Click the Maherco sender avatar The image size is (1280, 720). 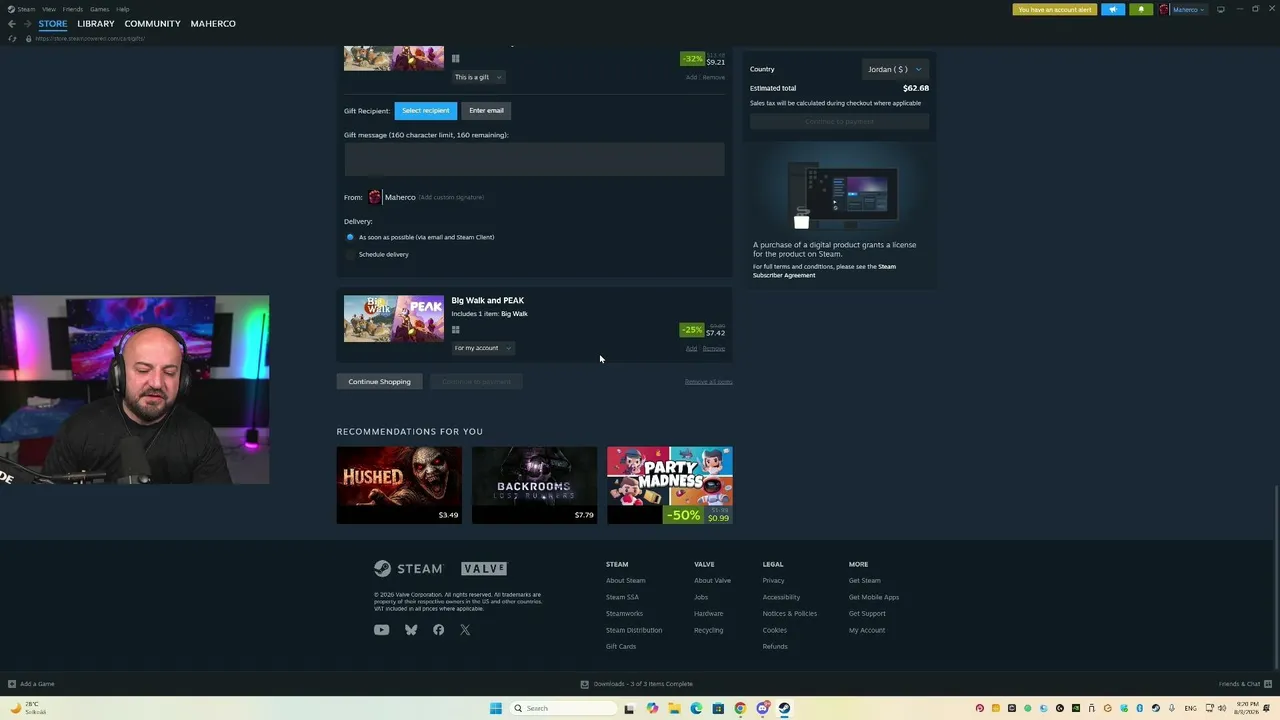375,197
